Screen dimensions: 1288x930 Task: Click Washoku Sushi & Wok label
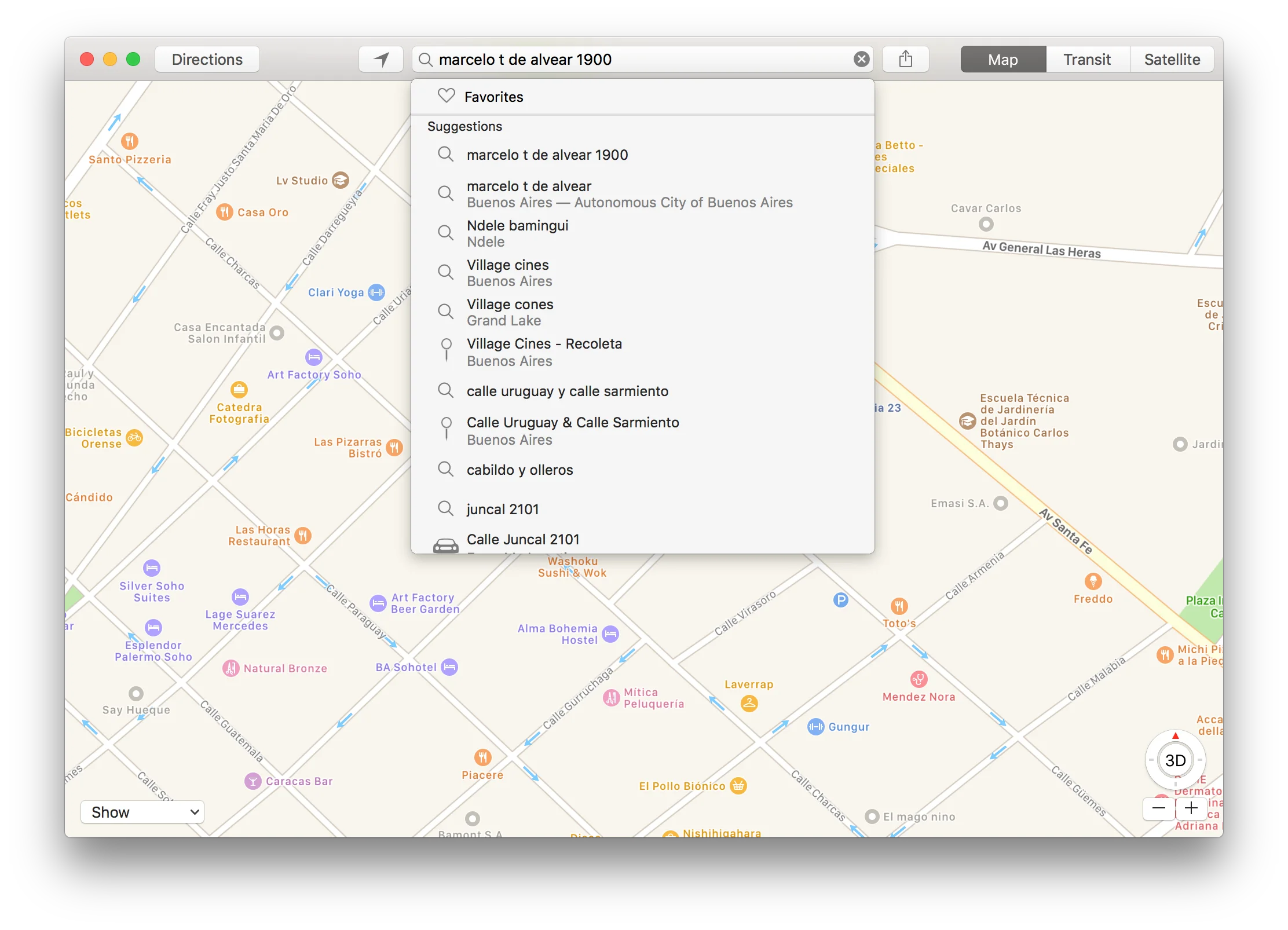click(572, 567)
